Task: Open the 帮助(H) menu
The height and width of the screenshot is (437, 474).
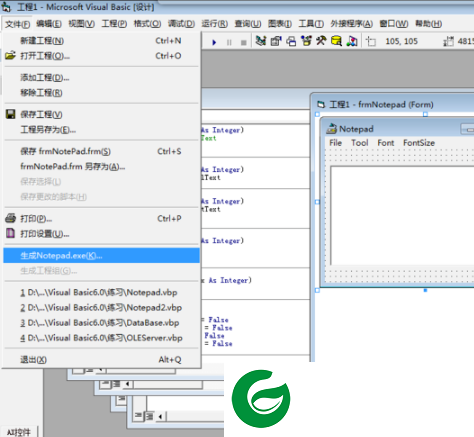Action: pos(428,24)
